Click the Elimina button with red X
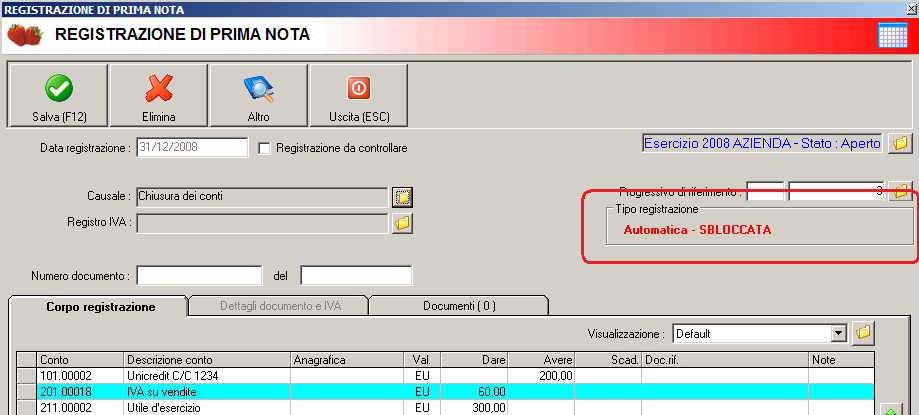Screen dimensions: 919x415 (159, 95)
